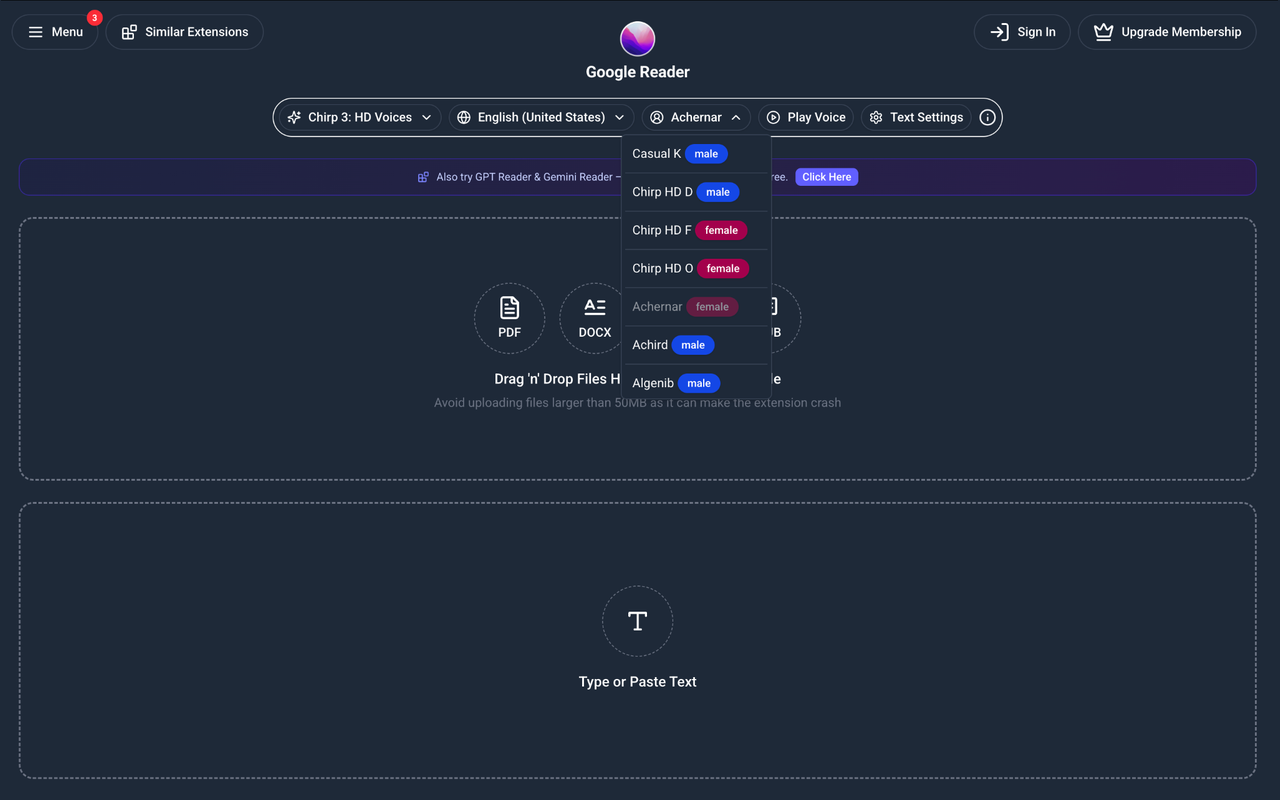1280x800 pixels.
Task: Choose Chirp HD F female voice
Action: [x=696, y=230]
